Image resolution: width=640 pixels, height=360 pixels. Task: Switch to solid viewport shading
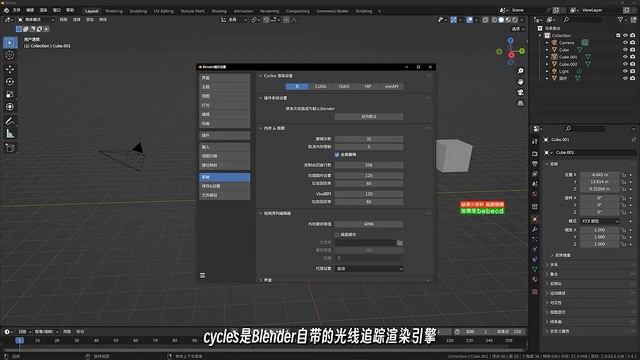[x=501, y=20]
